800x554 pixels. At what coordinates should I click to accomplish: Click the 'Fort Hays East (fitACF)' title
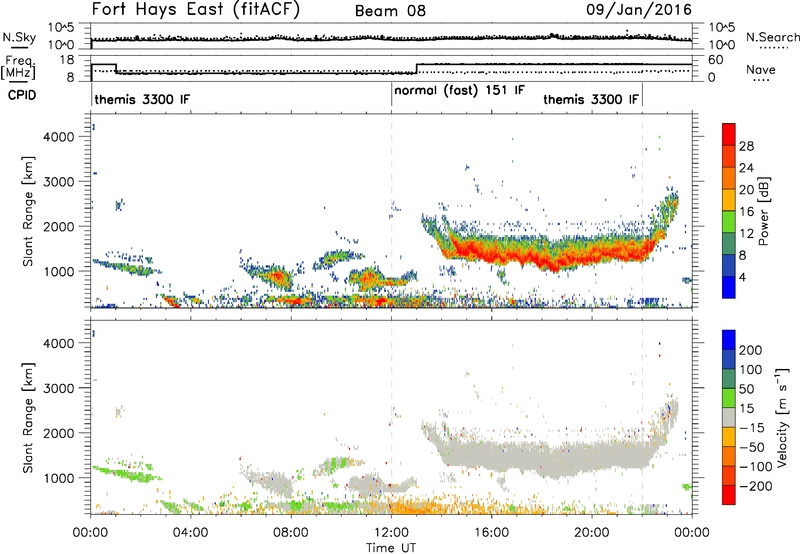pyautogui.click(x=195, y=9)
